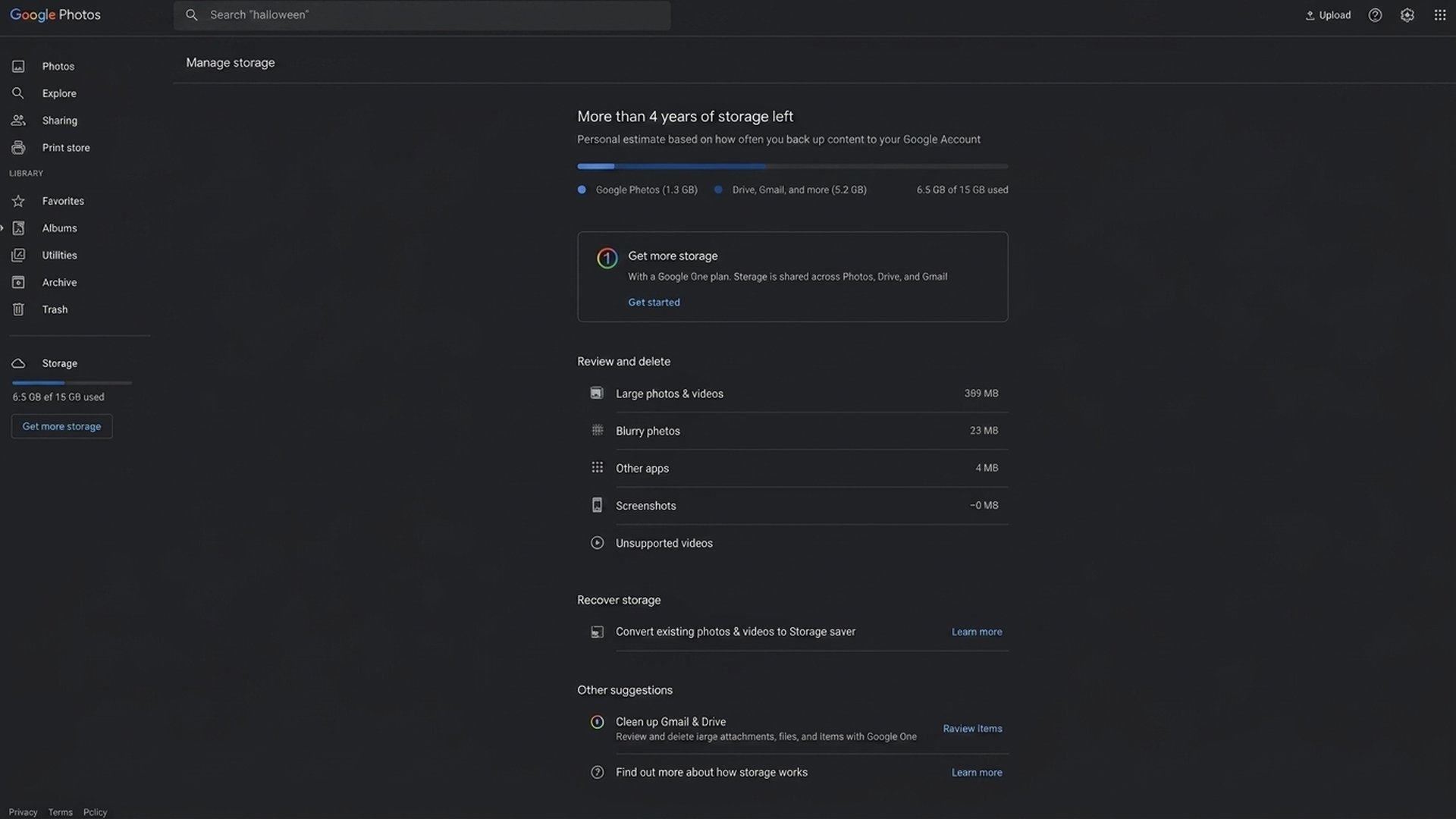
Task: Click the Review items link
Action: point(972,729)
